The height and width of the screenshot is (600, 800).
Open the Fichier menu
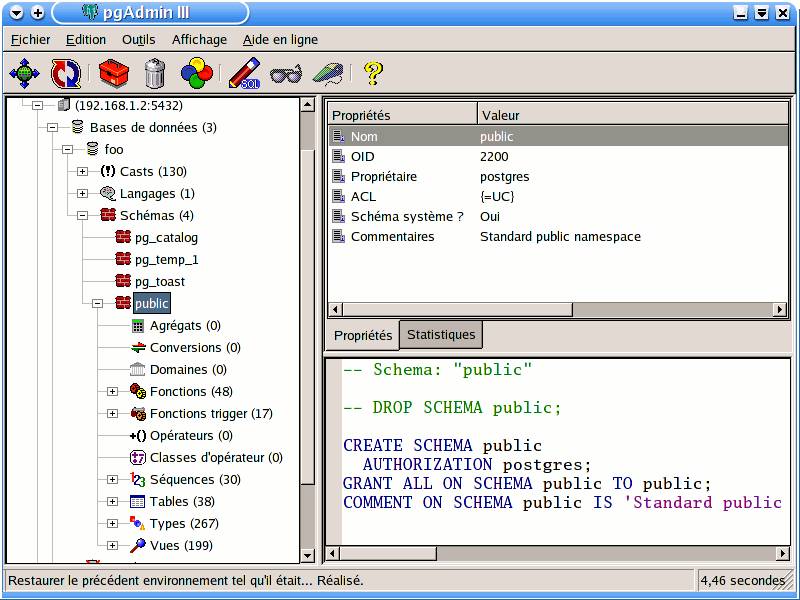click(x=31, y=39)
